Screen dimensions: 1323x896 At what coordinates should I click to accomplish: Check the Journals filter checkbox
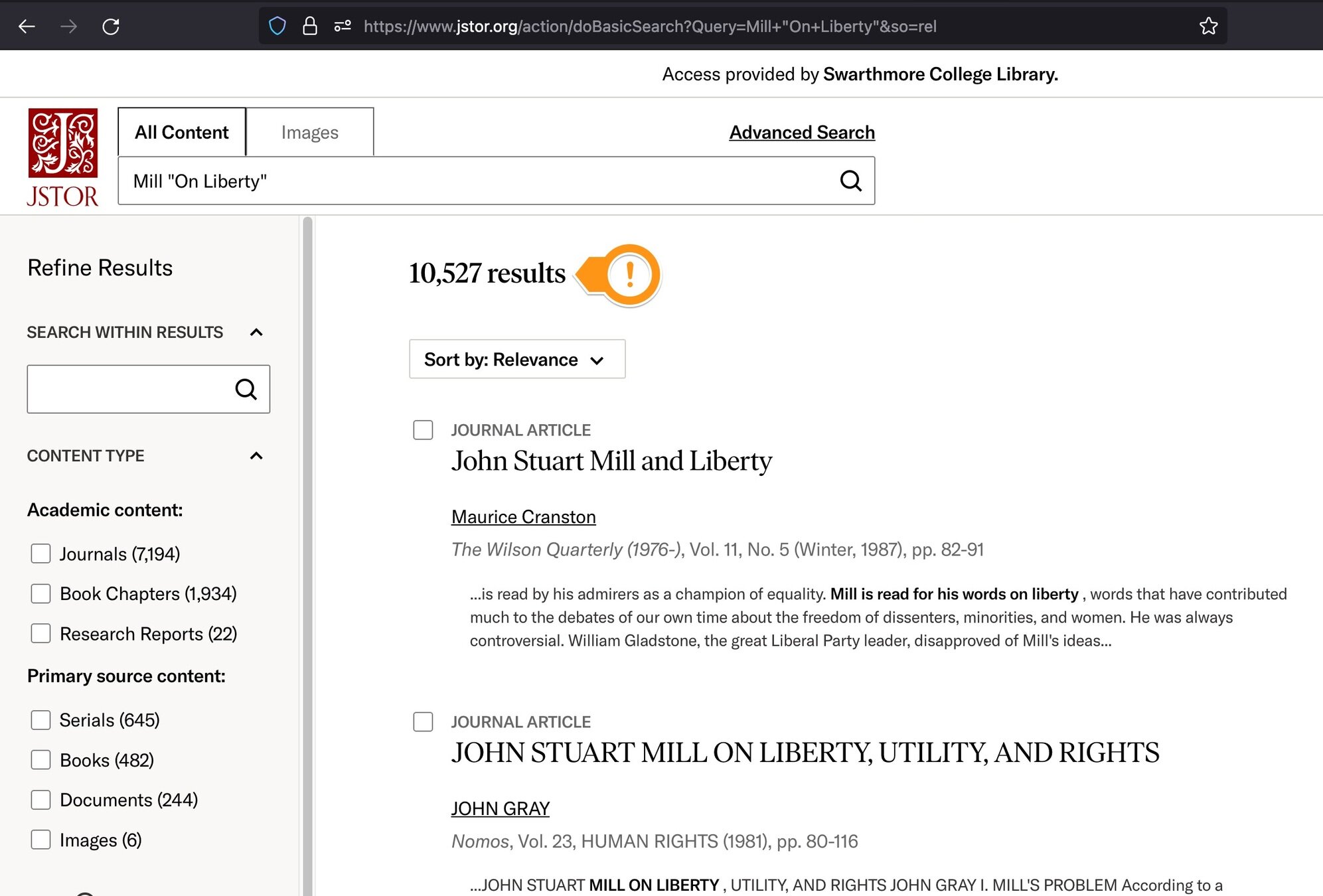(40, 554)
